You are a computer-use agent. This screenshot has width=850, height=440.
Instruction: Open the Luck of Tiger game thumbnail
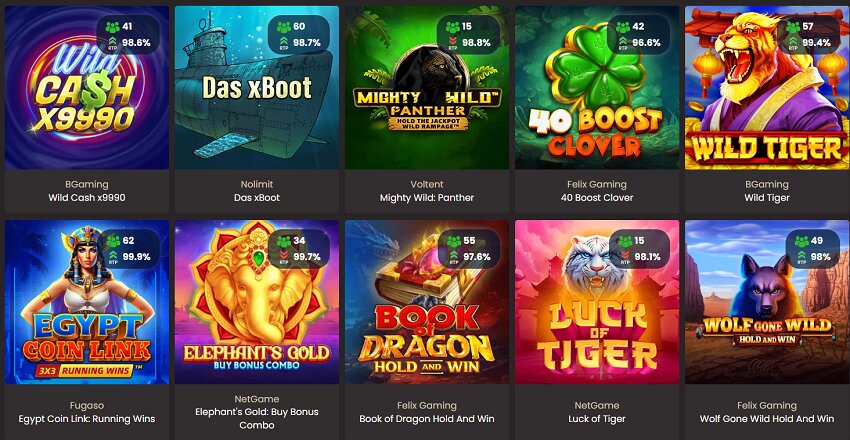click(x=597, y=302)
